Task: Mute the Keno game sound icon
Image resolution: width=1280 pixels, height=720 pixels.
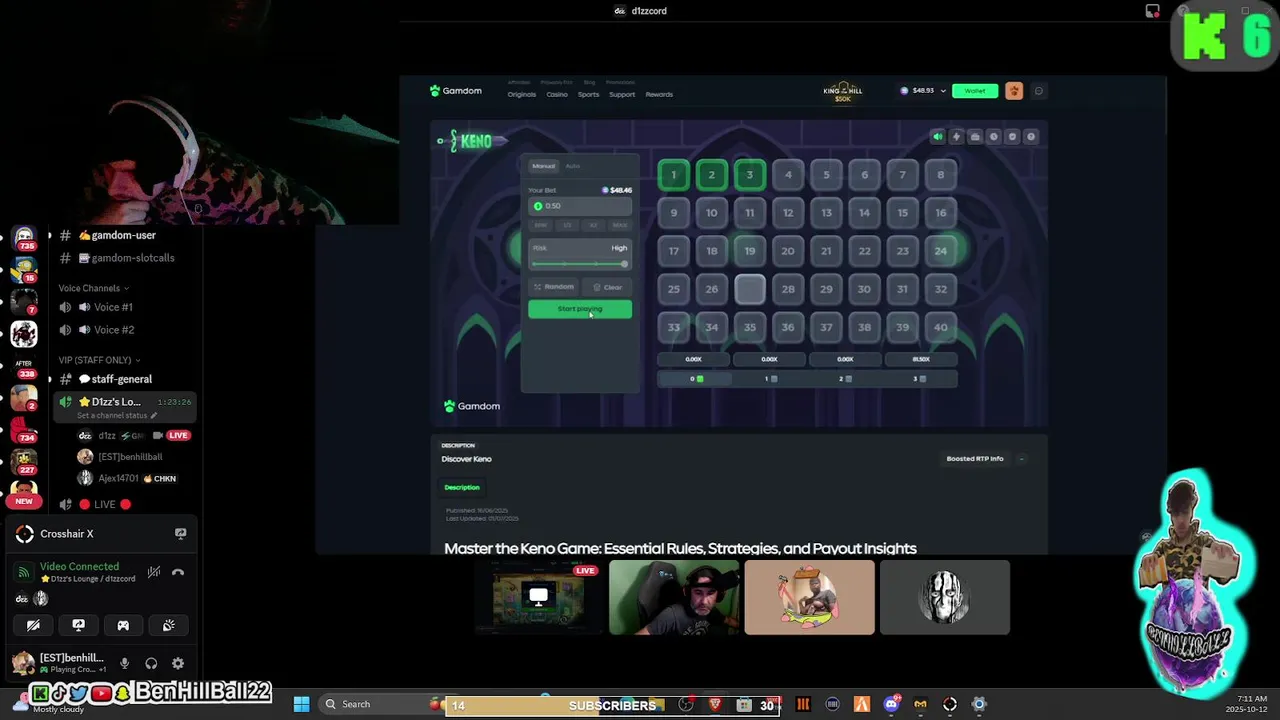Action: (x=937, y=137)
